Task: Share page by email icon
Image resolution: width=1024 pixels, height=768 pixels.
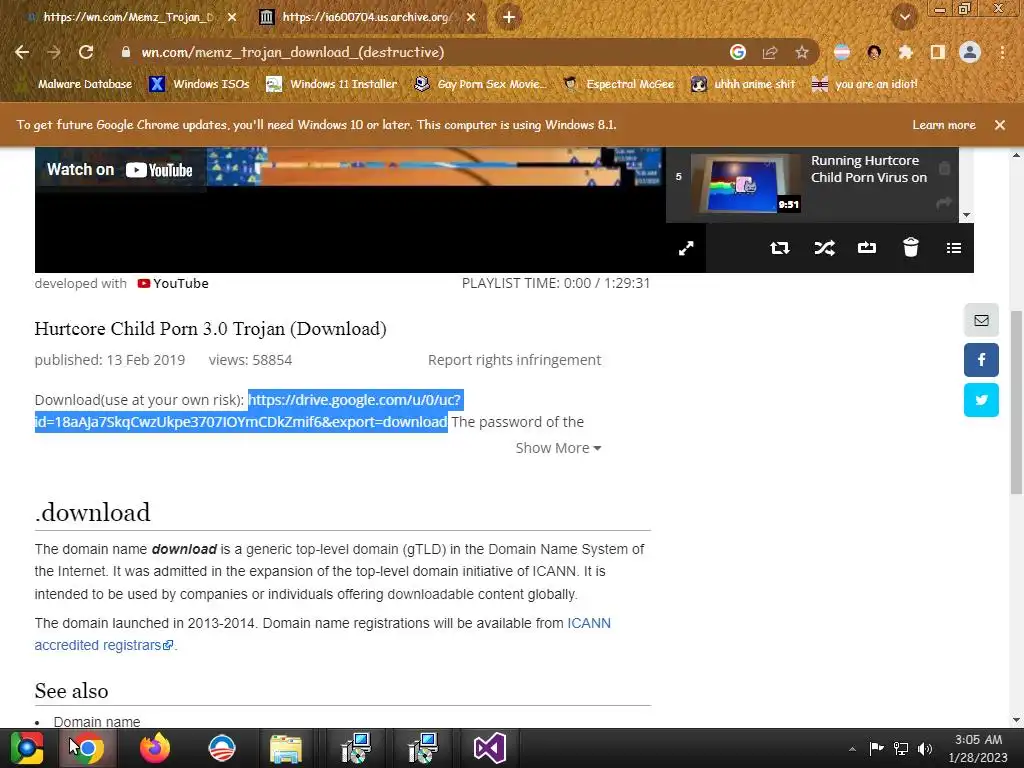Action: coord(981,320)
